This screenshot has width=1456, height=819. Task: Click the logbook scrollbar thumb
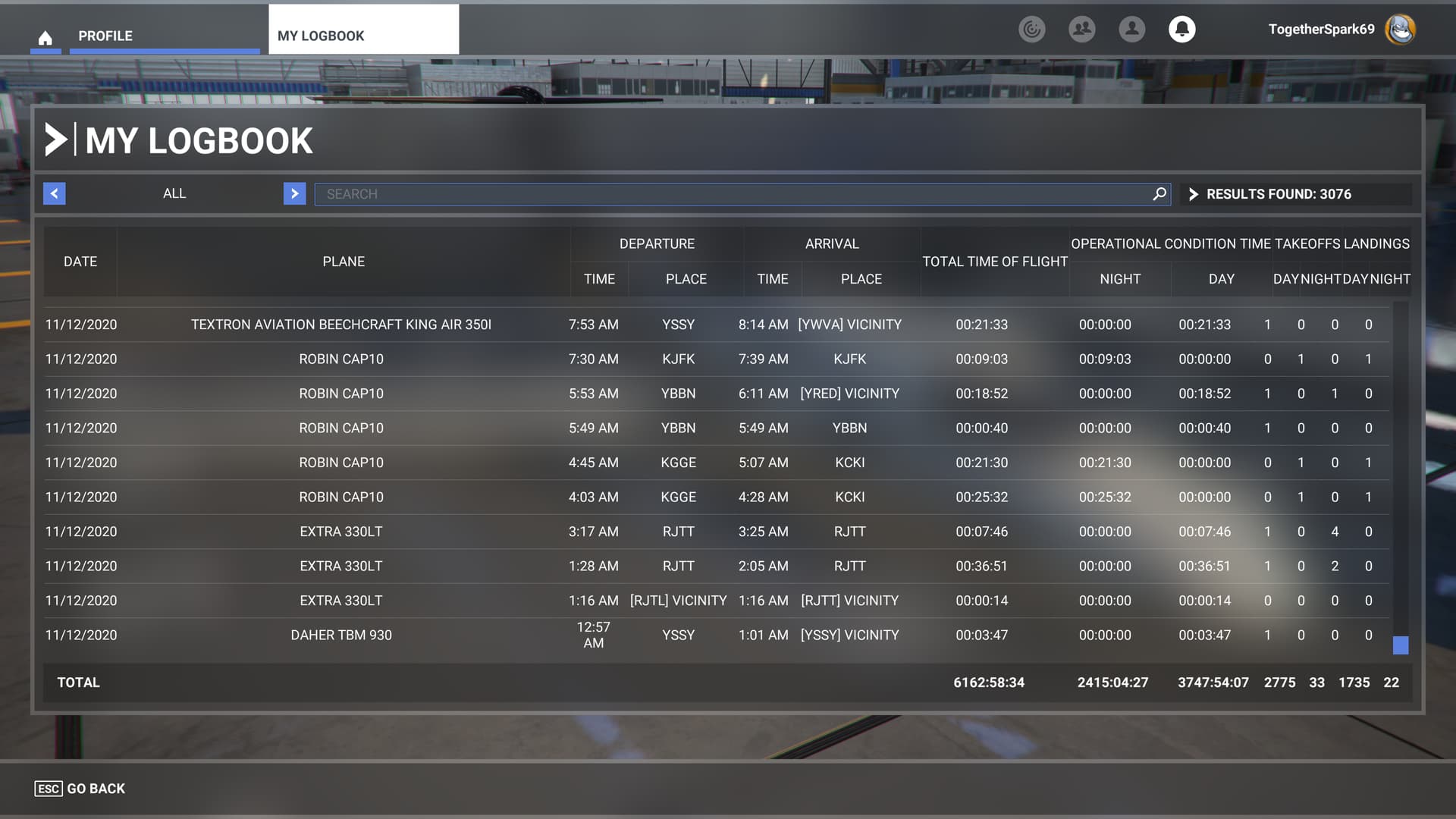coord(1401,645)
